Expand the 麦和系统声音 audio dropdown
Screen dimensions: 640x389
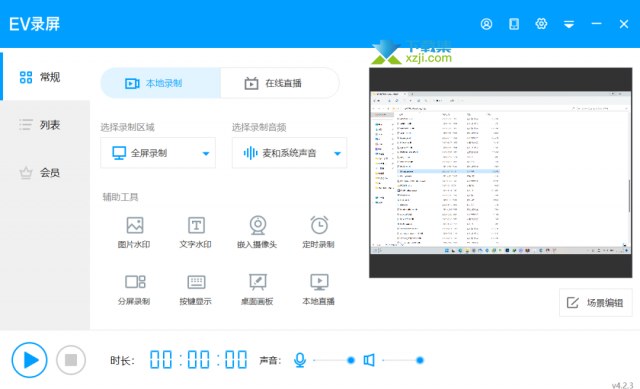click(289, 153)
